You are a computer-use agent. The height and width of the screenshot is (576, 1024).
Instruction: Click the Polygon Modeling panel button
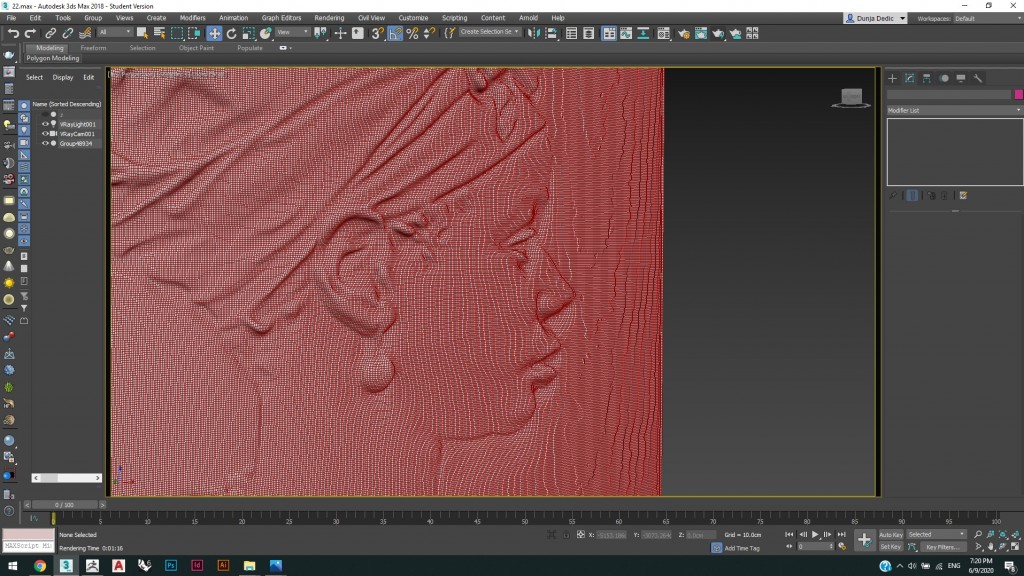click(52, 58)
